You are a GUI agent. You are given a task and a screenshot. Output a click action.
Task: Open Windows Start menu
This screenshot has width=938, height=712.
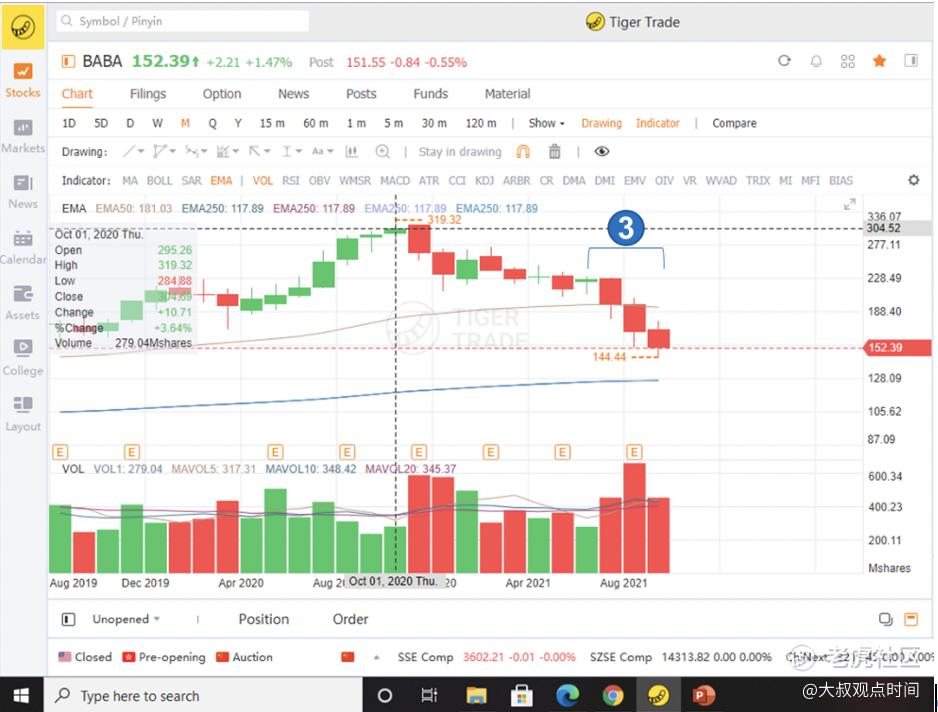[22, 695]
